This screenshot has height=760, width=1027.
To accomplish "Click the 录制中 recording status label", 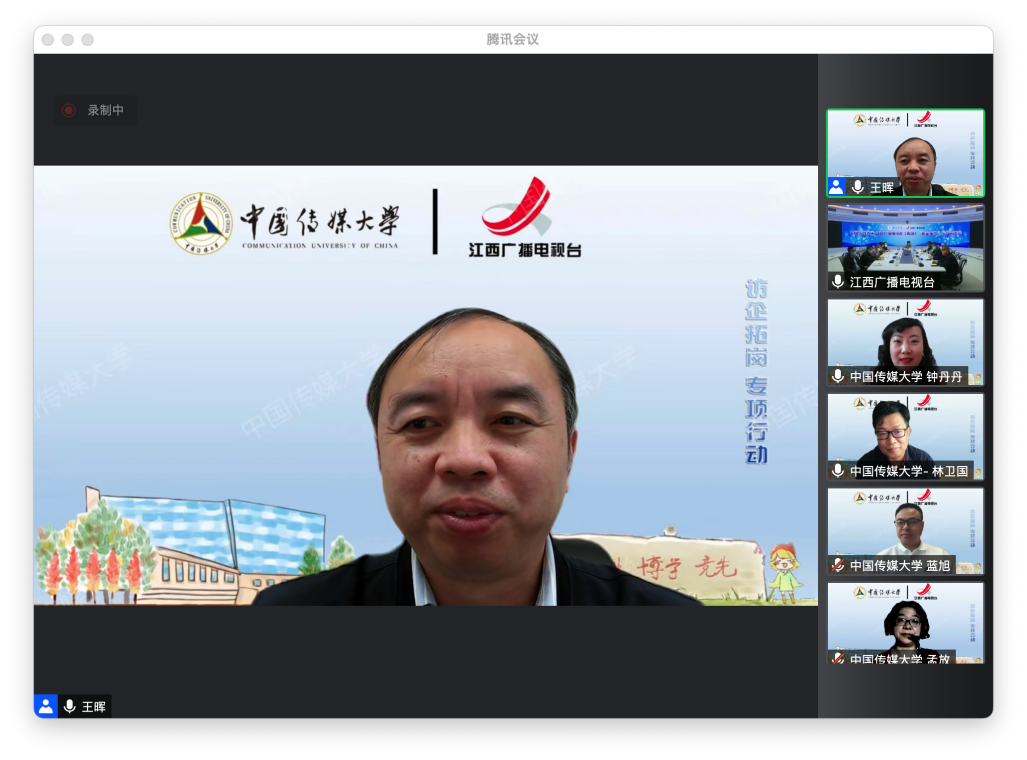I will click(x=105, y=111).
